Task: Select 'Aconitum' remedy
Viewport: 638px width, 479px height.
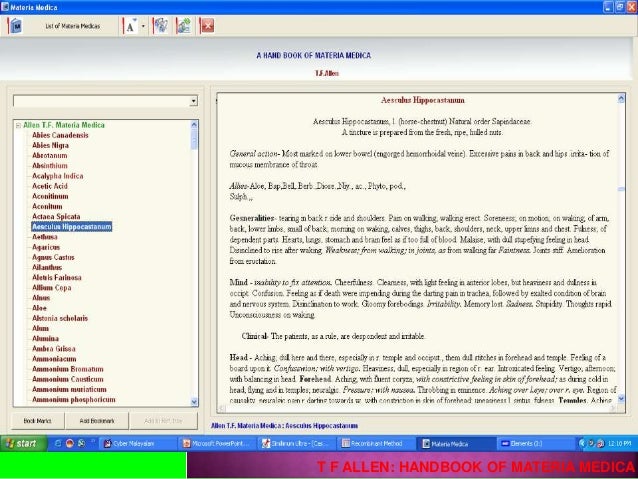Action: point(47,206)
